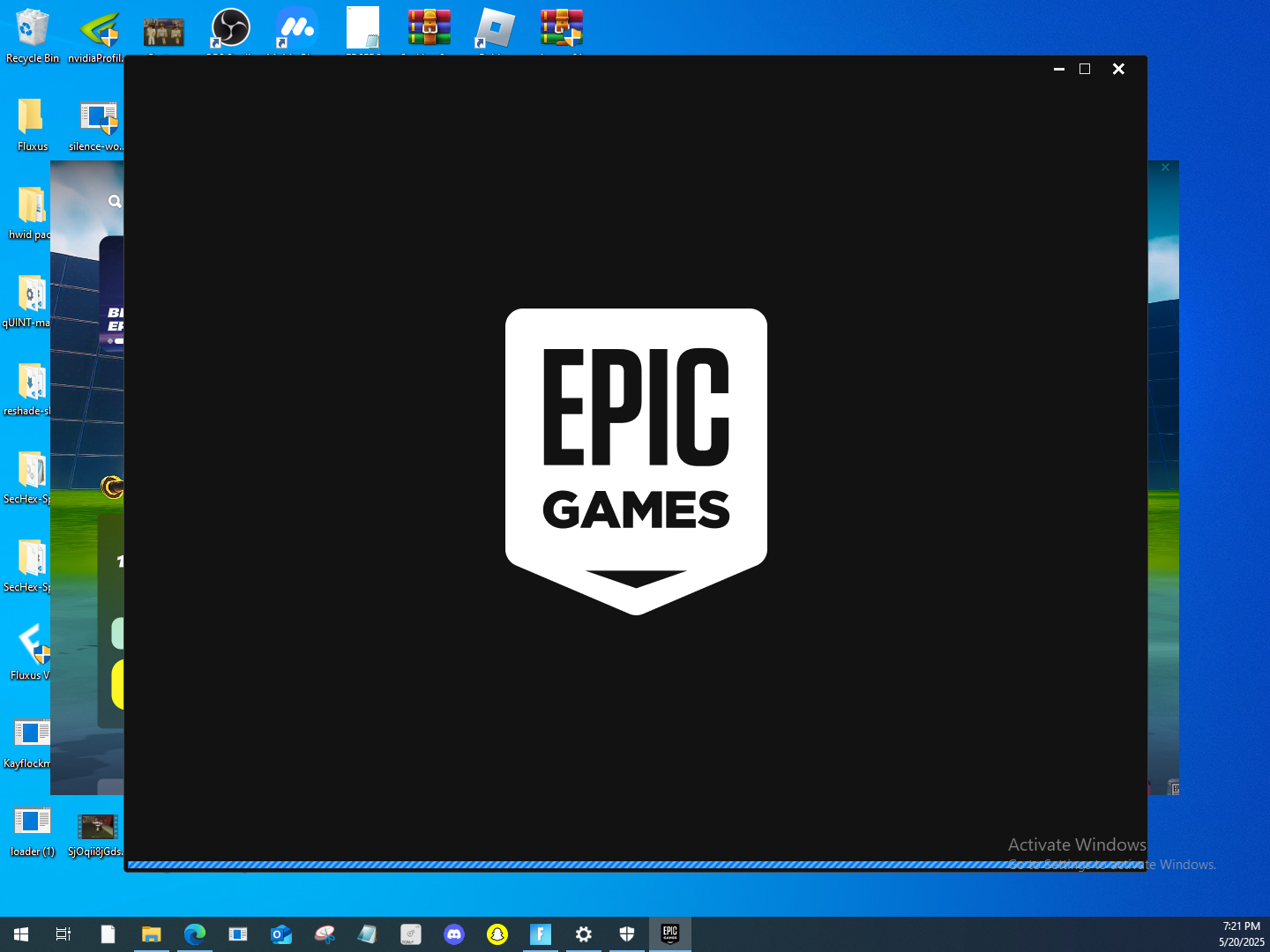Click the search magnifier in the Fortnite window
Screen dimensions: 1270x952
click(x=115, y=201)
